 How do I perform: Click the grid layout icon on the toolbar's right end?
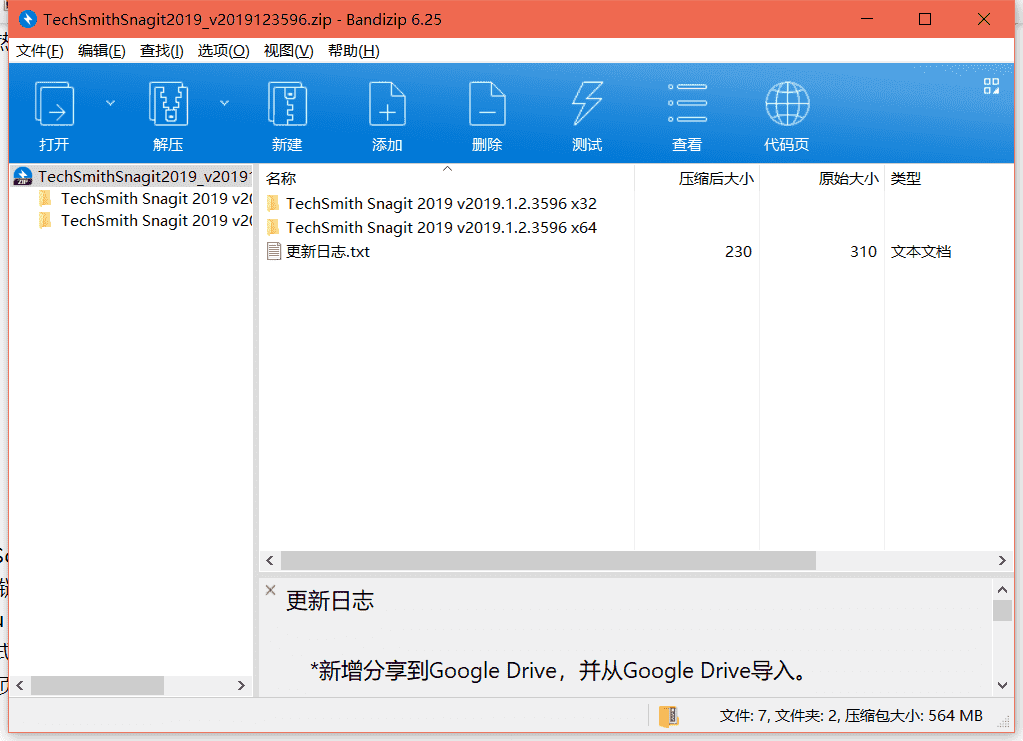991,86
